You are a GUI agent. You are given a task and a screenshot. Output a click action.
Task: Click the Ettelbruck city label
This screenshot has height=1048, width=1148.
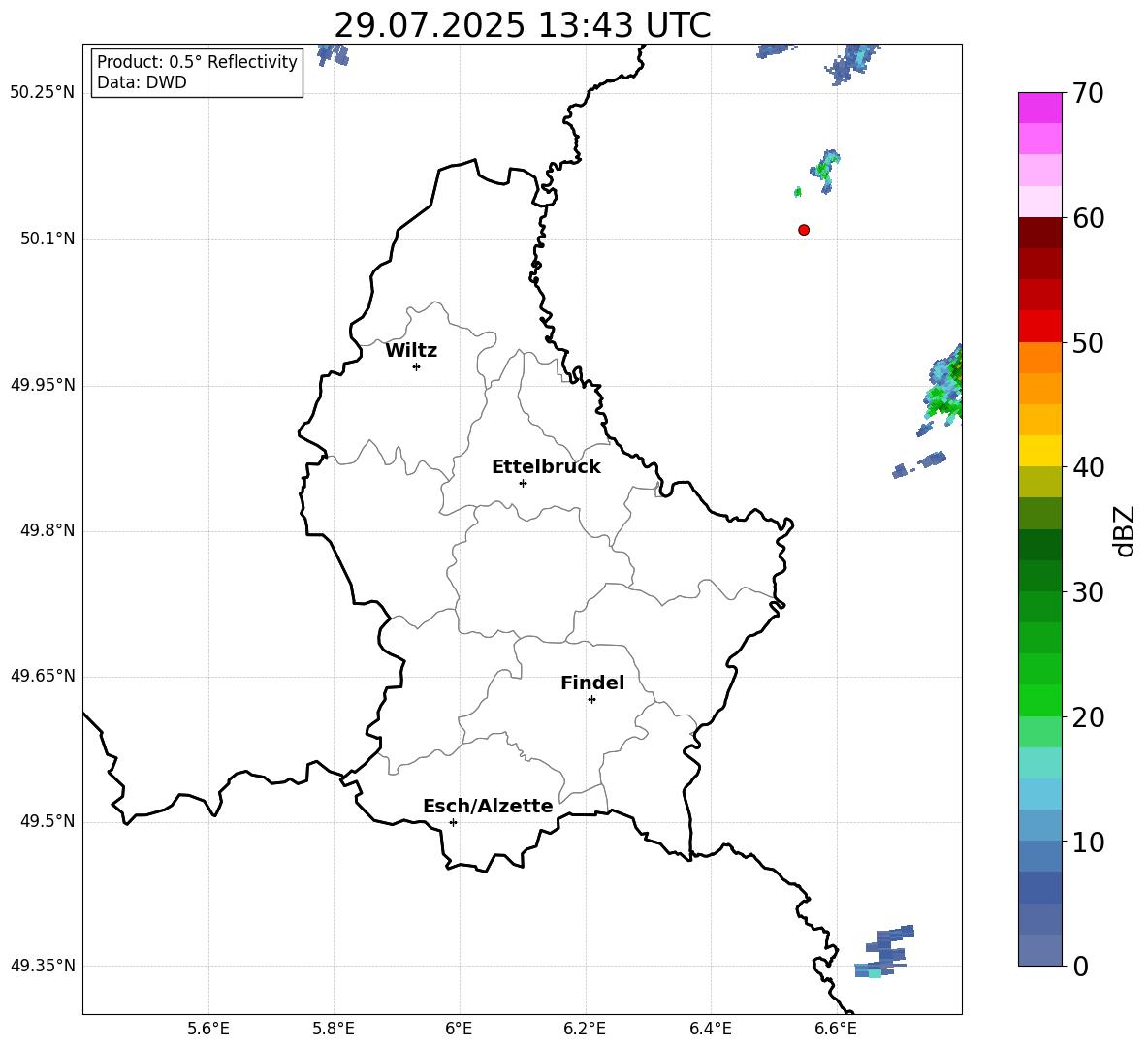point(546,467)
